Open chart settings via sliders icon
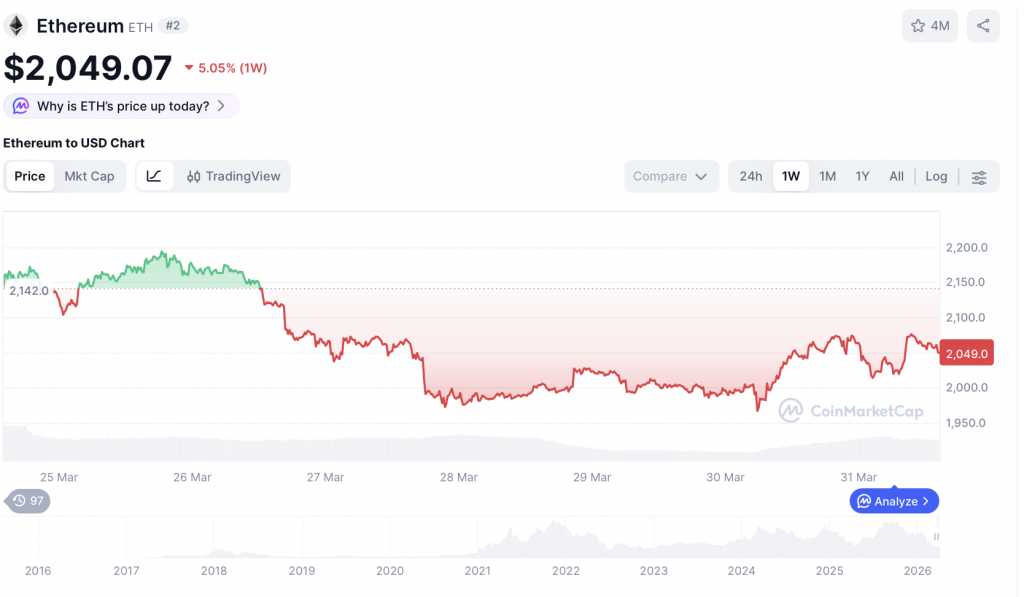 [978, 176]
